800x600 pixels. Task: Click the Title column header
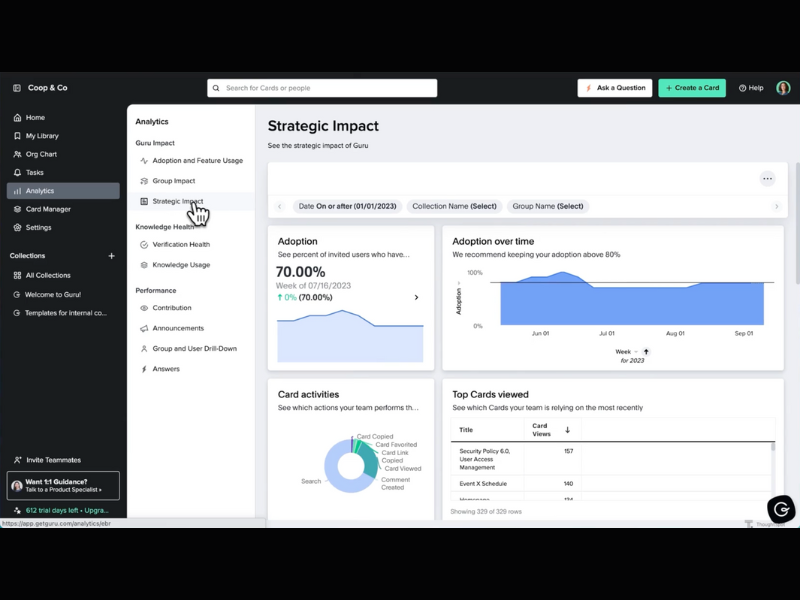[x=466, y=430]
